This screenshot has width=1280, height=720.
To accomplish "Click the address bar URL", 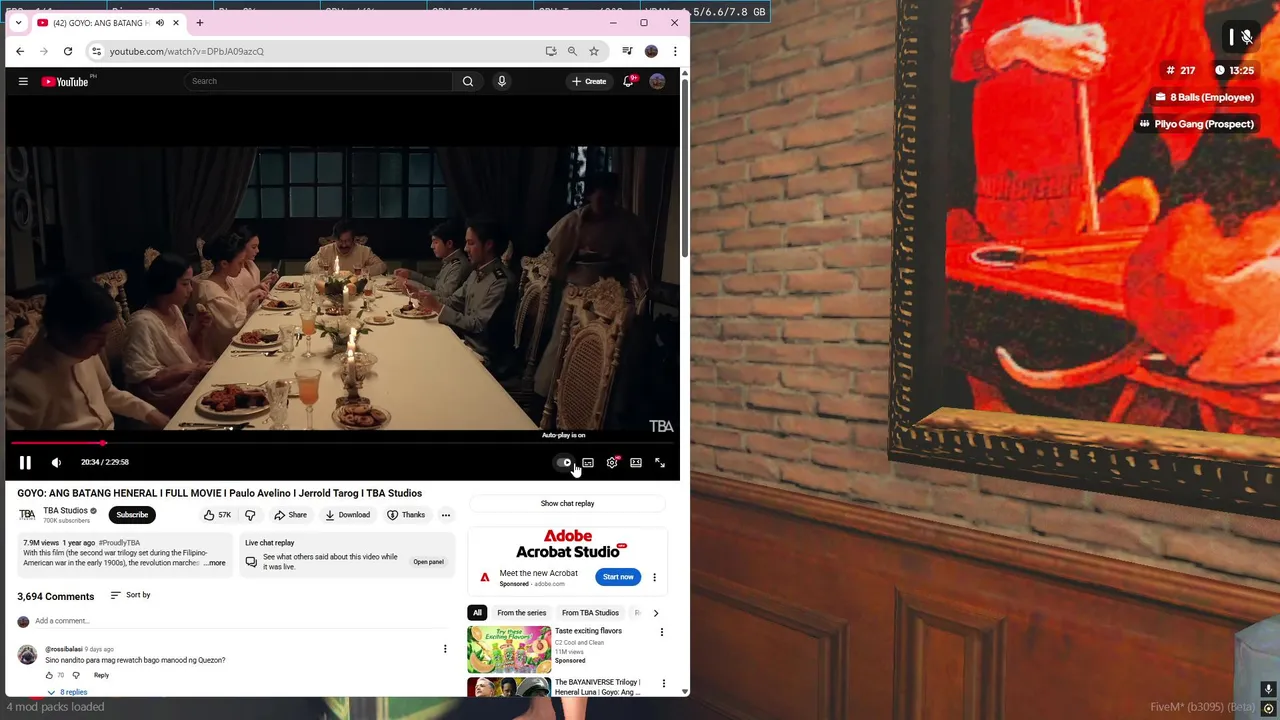I will (x=187, y=51).
